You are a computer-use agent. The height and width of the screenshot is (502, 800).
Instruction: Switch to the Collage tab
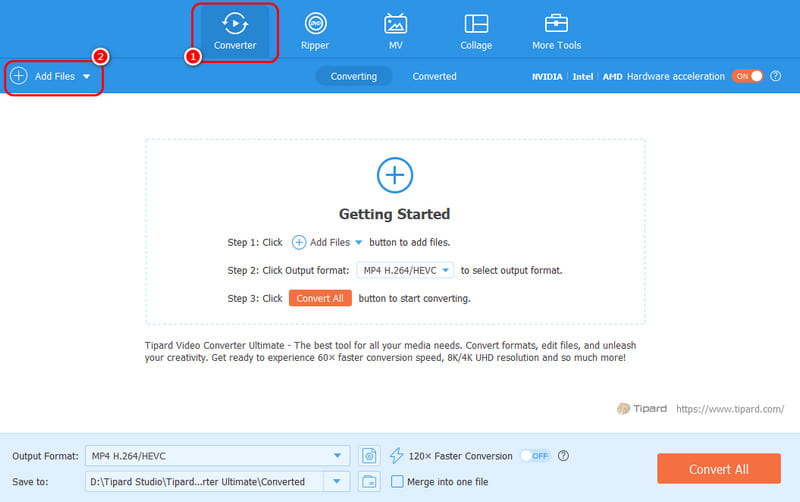(x=476, y=32)
